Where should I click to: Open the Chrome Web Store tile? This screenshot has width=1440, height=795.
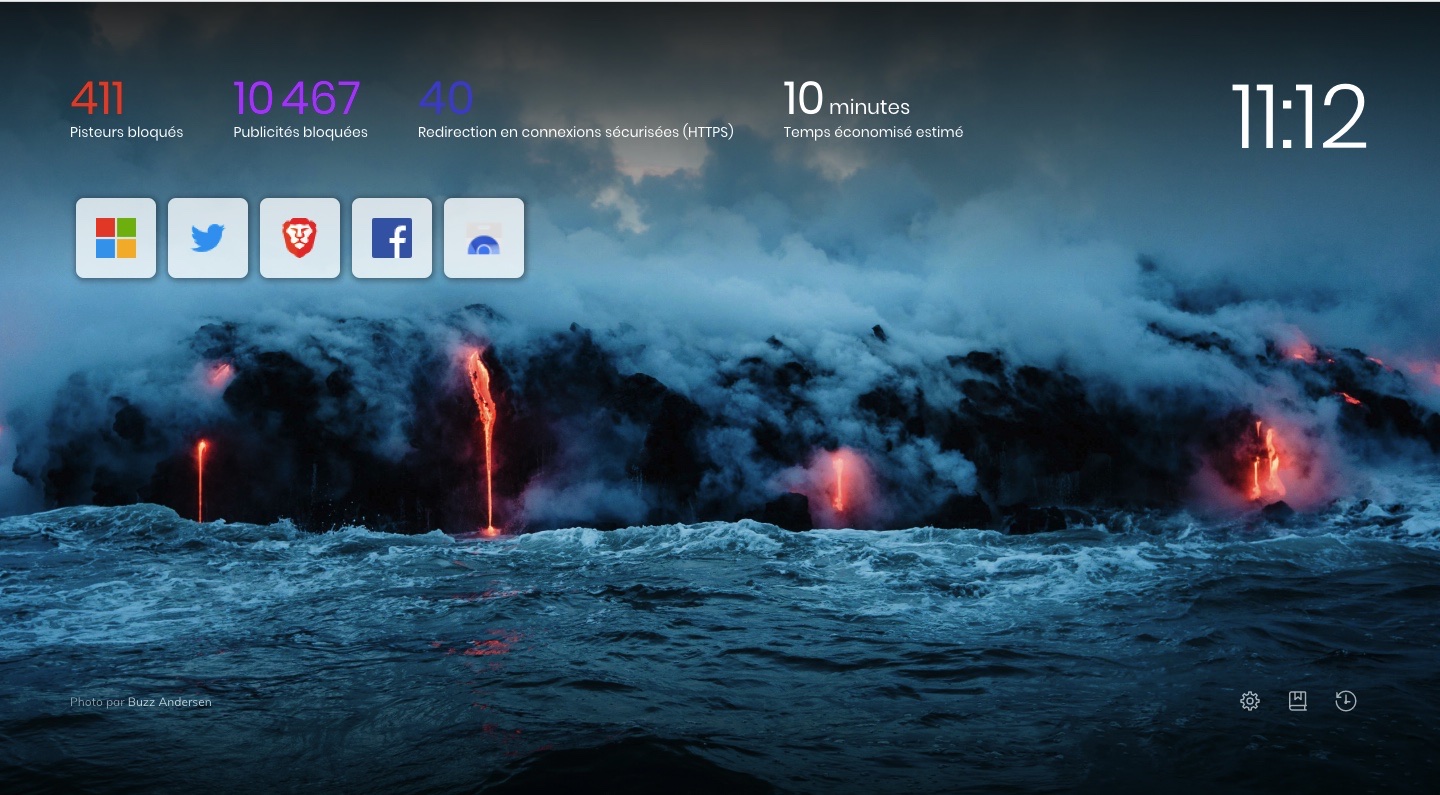click(x=484, y=238)
